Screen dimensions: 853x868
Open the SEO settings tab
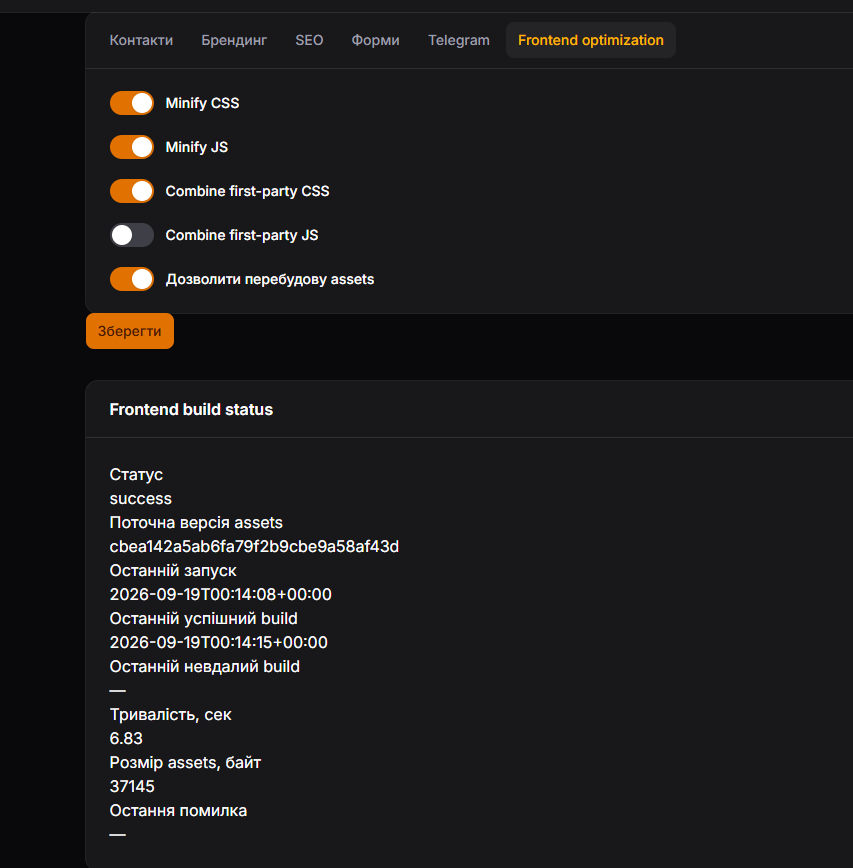(x=309, y=40)
